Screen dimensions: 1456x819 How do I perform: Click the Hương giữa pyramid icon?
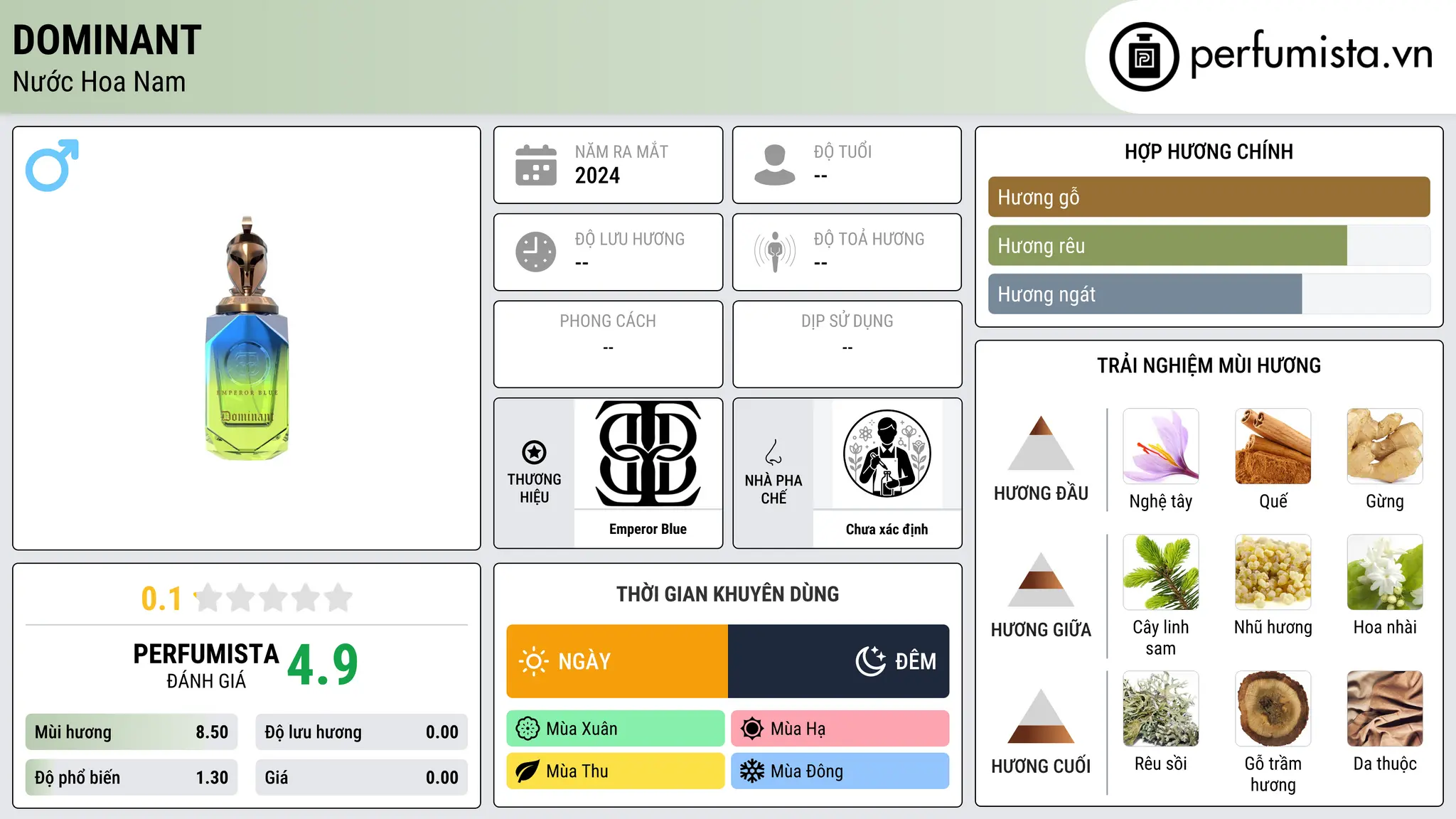tap(1041, 579)
